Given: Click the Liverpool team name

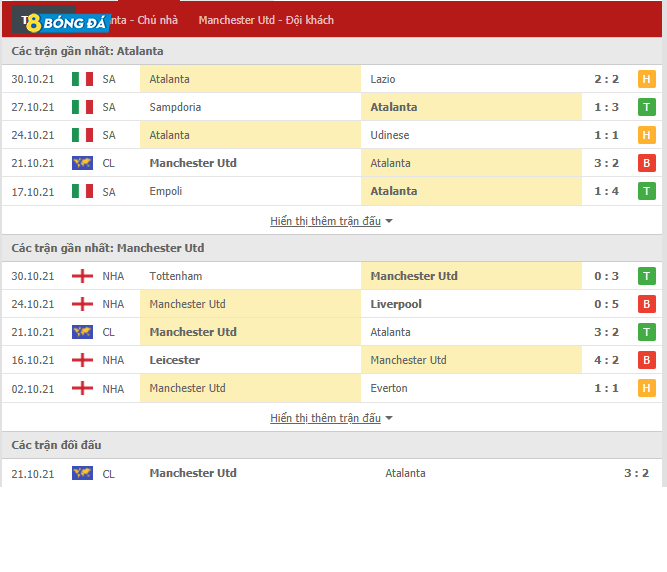Looking at the screenshot, I should pyautogui.click(x=396, y=304).
